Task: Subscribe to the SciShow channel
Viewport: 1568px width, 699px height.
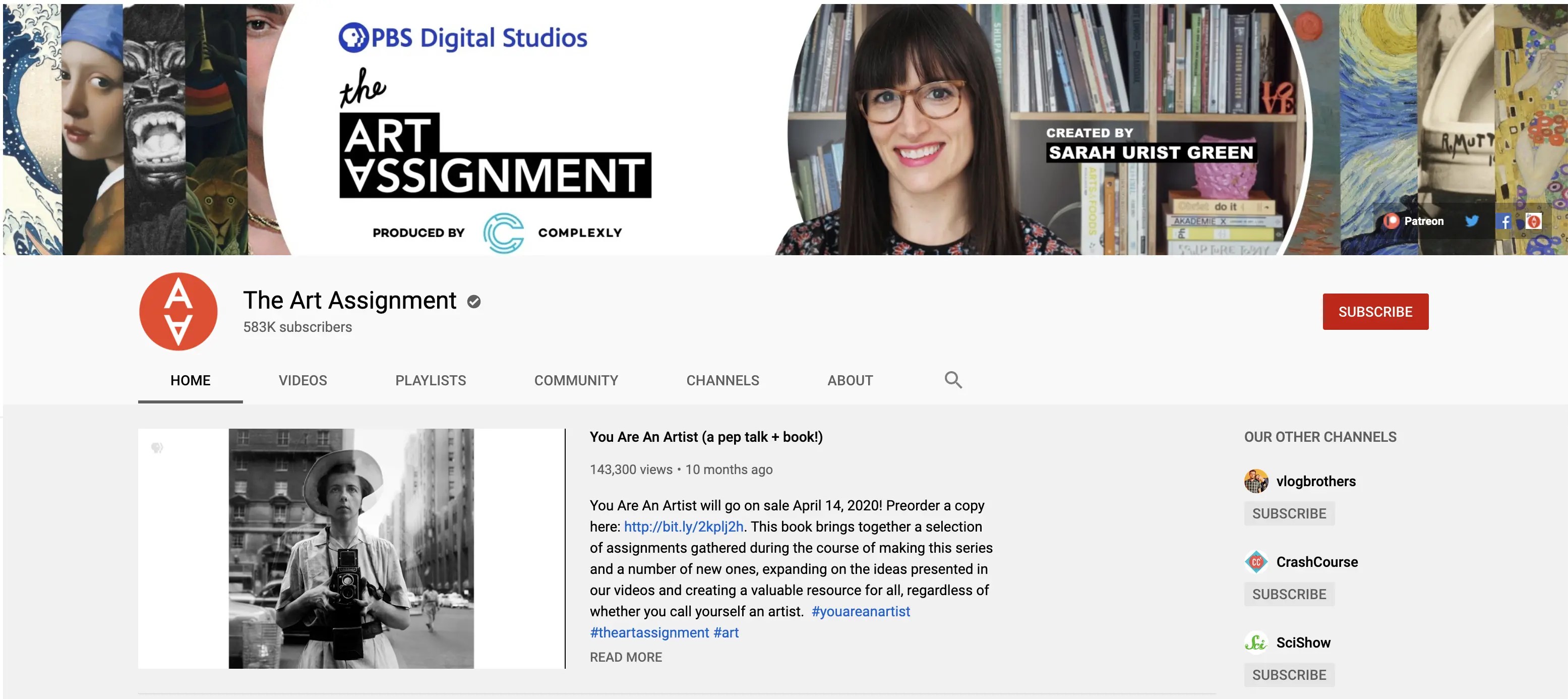Action: [x=1289, y=675]
